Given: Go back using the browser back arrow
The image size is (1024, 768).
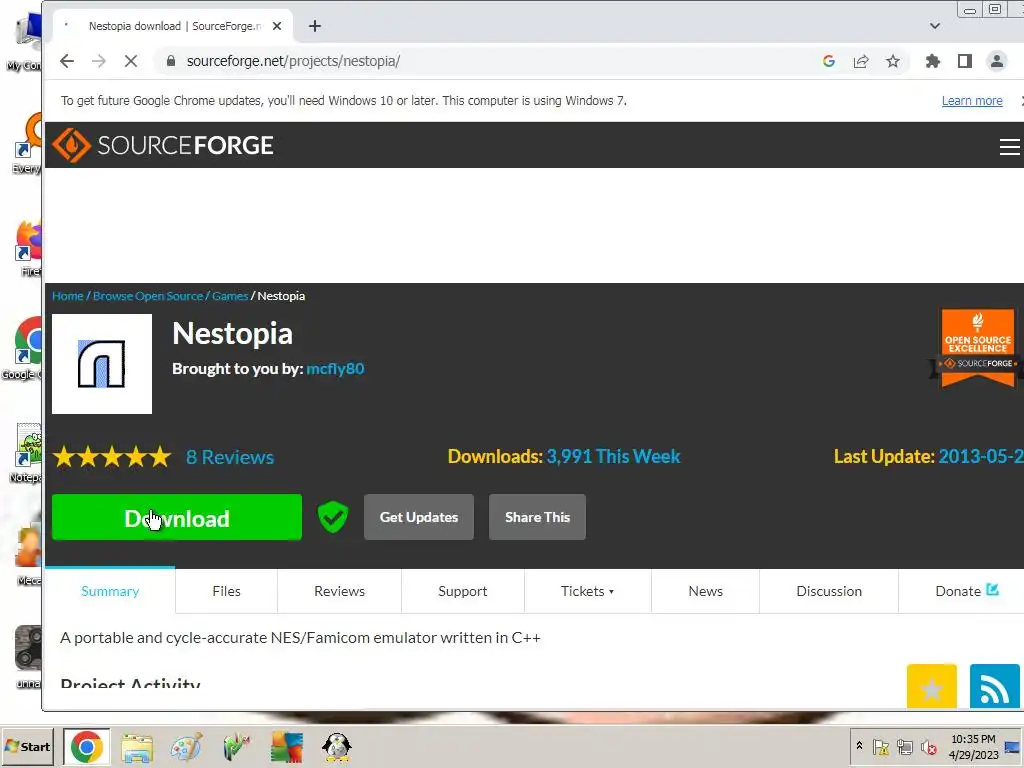Looking at the screenshot, I should [67, 61].
